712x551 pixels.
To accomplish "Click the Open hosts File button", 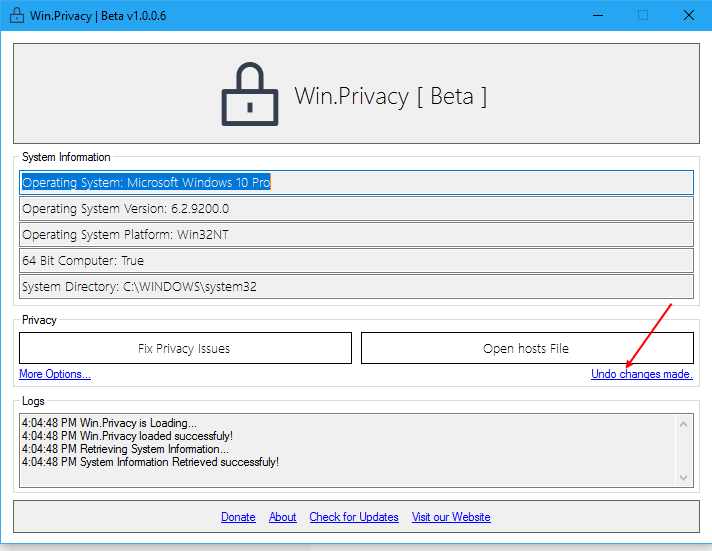I will (x=527, y=348).
